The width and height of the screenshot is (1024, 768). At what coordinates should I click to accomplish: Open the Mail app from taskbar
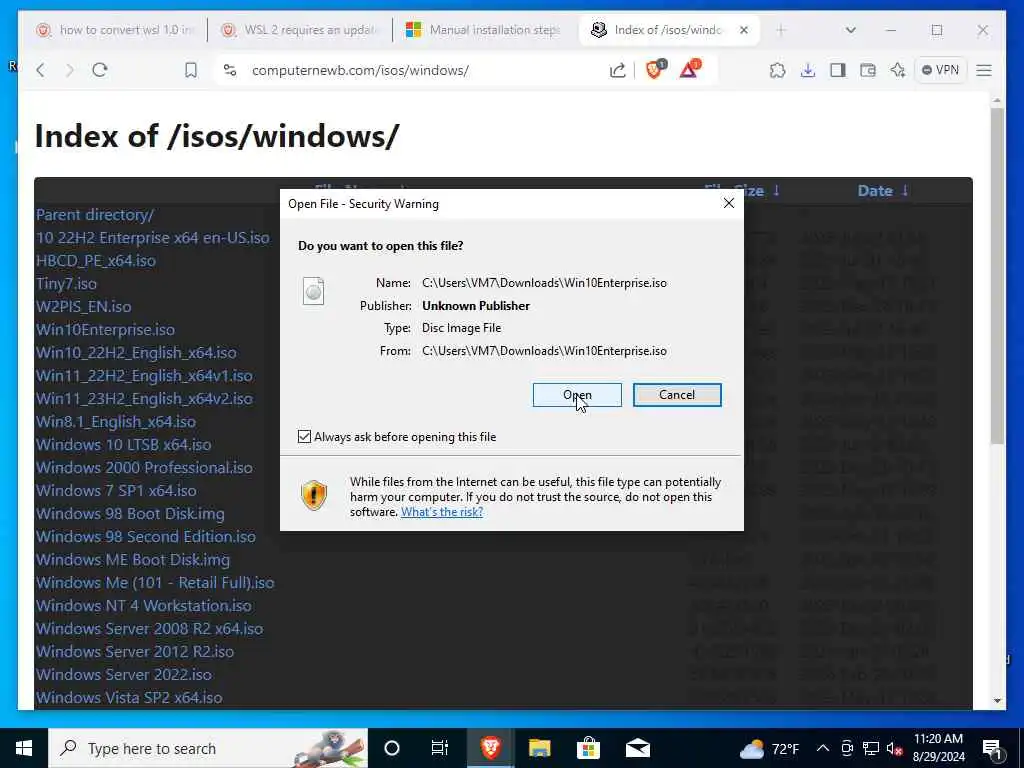[637, 748]
